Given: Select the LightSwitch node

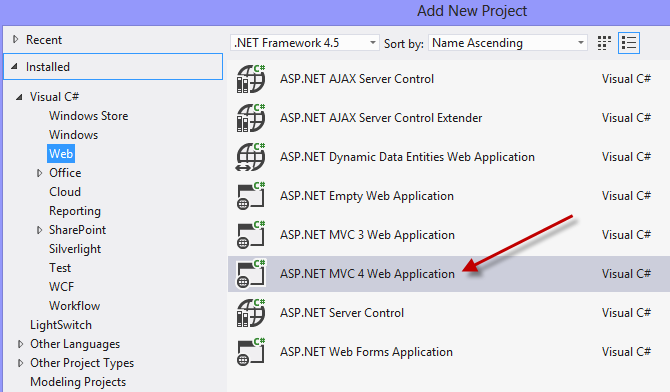Looking at the screenshot, I should click(x=61, y=325).
